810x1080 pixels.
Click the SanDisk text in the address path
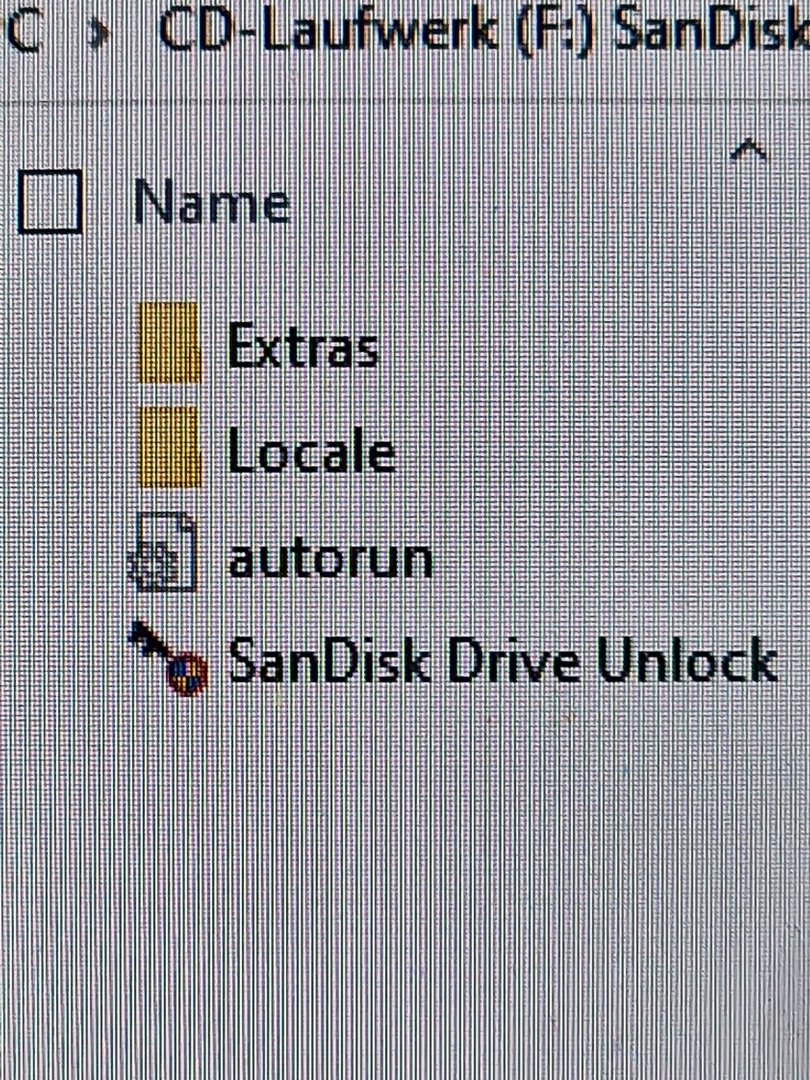712,31
